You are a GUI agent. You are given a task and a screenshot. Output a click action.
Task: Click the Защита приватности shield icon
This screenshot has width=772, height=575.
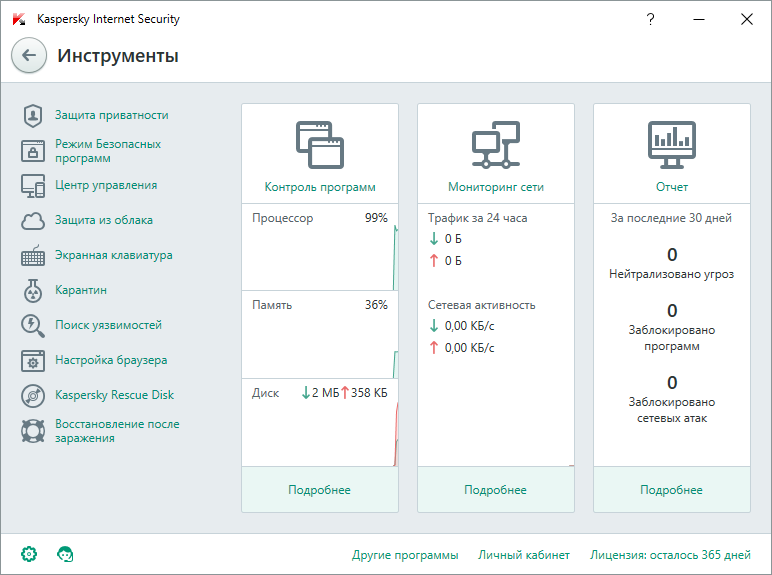point(33,116)
